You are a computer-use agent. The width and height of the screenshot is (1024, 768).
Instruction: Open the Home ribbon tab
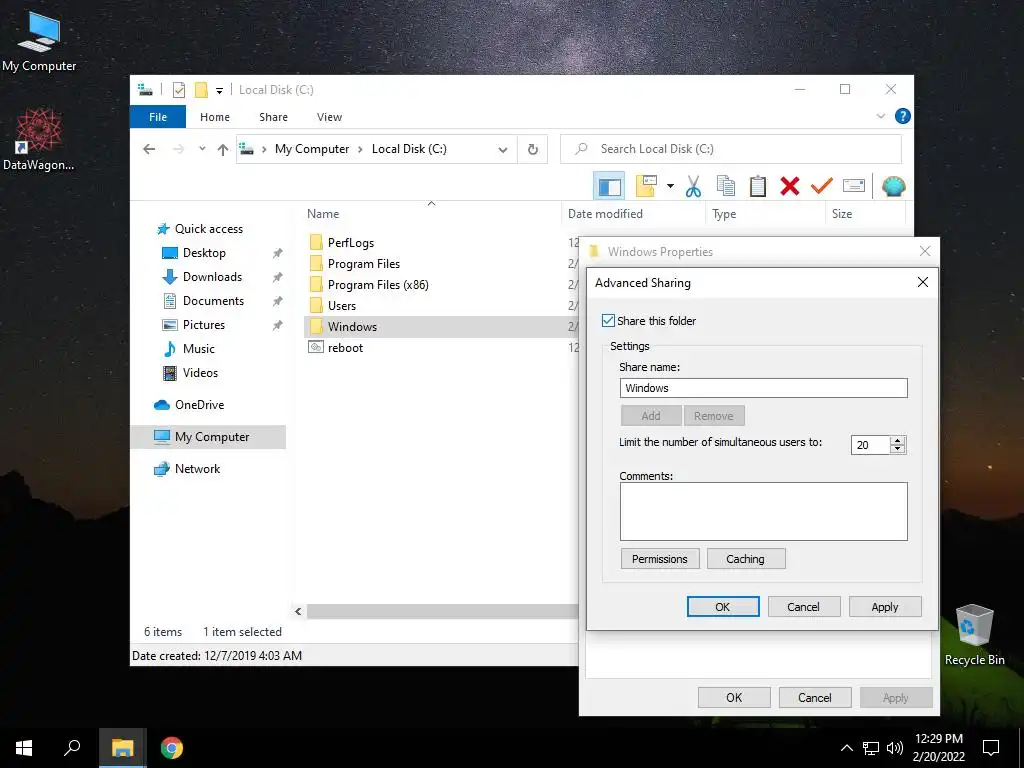[x=215, y=117]
